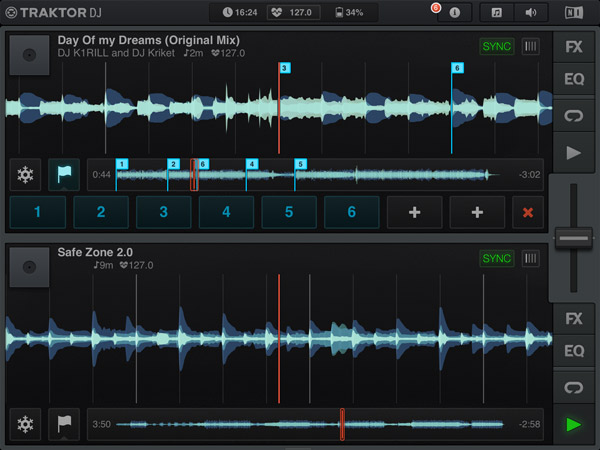Toggle freeze mode on Safe Zone deck
The image size is (600, 450).
25,424
